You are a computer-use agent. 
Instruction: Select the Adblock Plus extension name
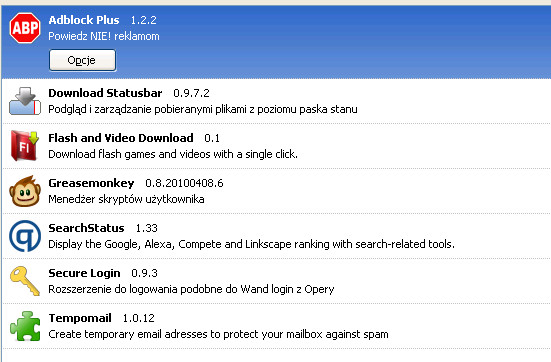[84, 20]
